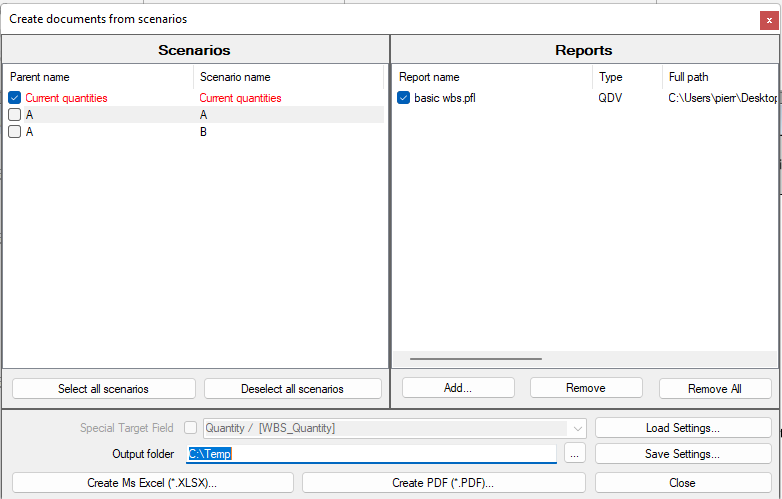Click the Select all scenarios button

pyautogui.click(x=103, y=389)
